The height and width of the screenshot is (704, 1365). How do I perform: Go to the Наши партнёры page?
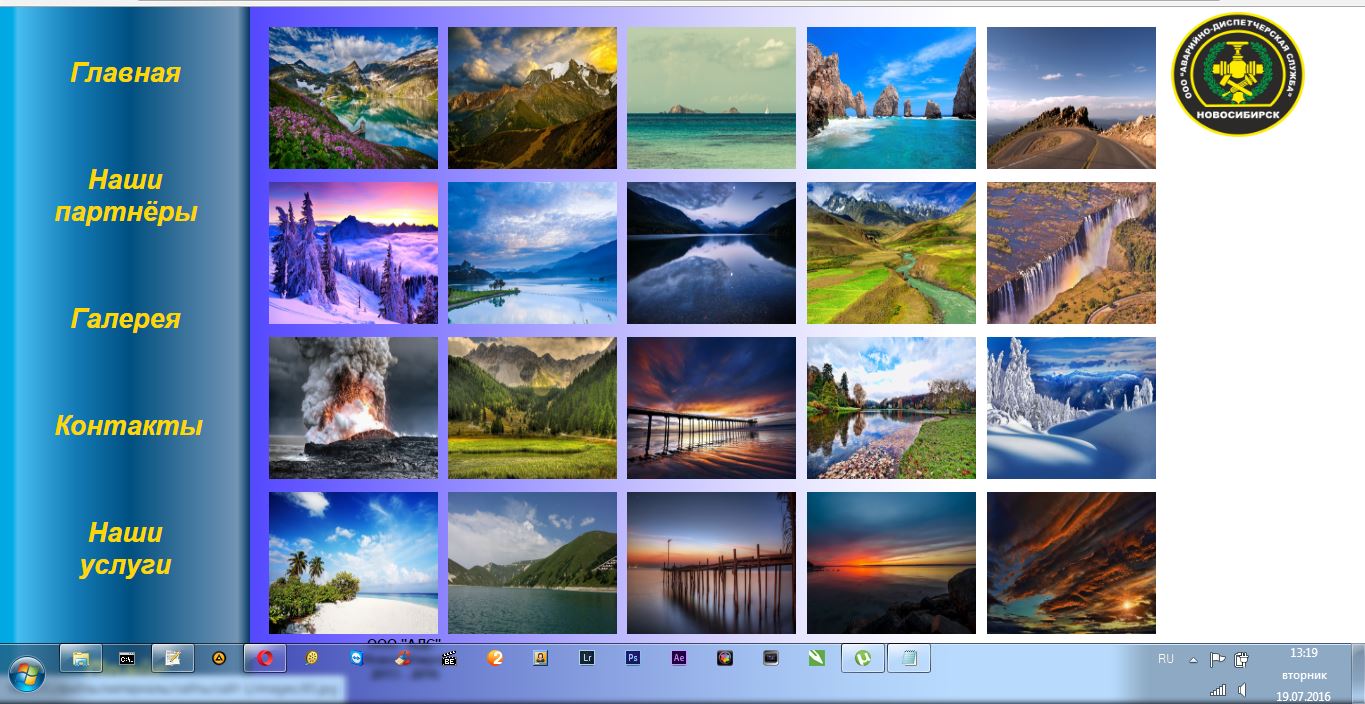(x=125, y=196)
